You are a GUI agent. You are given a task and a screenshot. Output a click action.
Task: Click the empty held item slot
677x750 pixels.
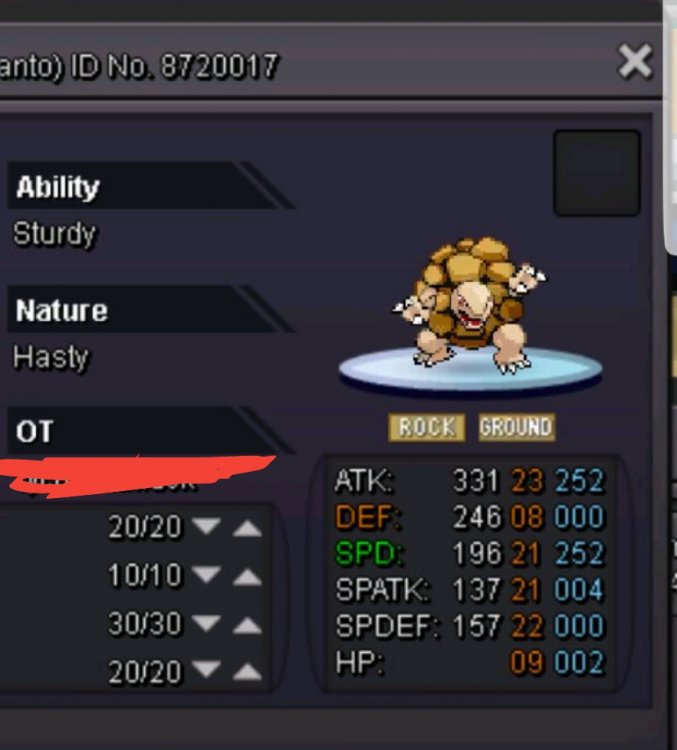point(597,173)
